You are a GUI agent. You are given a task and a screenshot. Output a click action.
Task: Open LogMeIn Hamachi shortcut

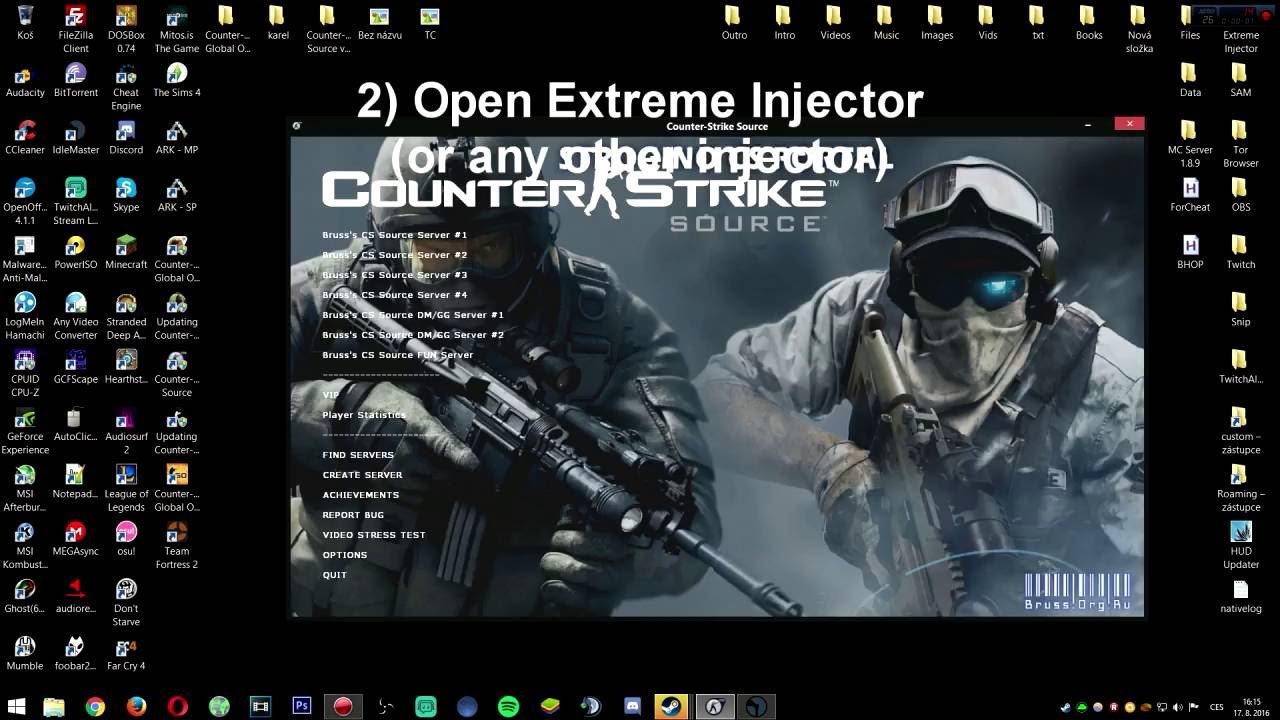coord(25,315)
